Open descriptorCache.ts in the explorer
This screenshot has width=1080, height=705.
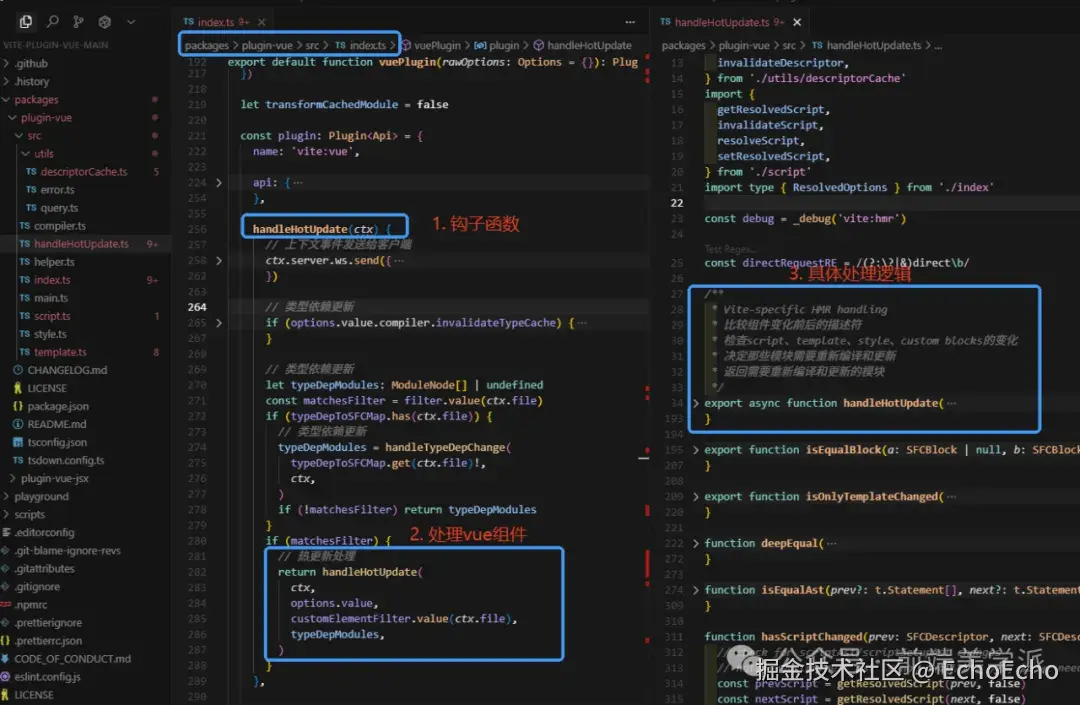[83, 171]
